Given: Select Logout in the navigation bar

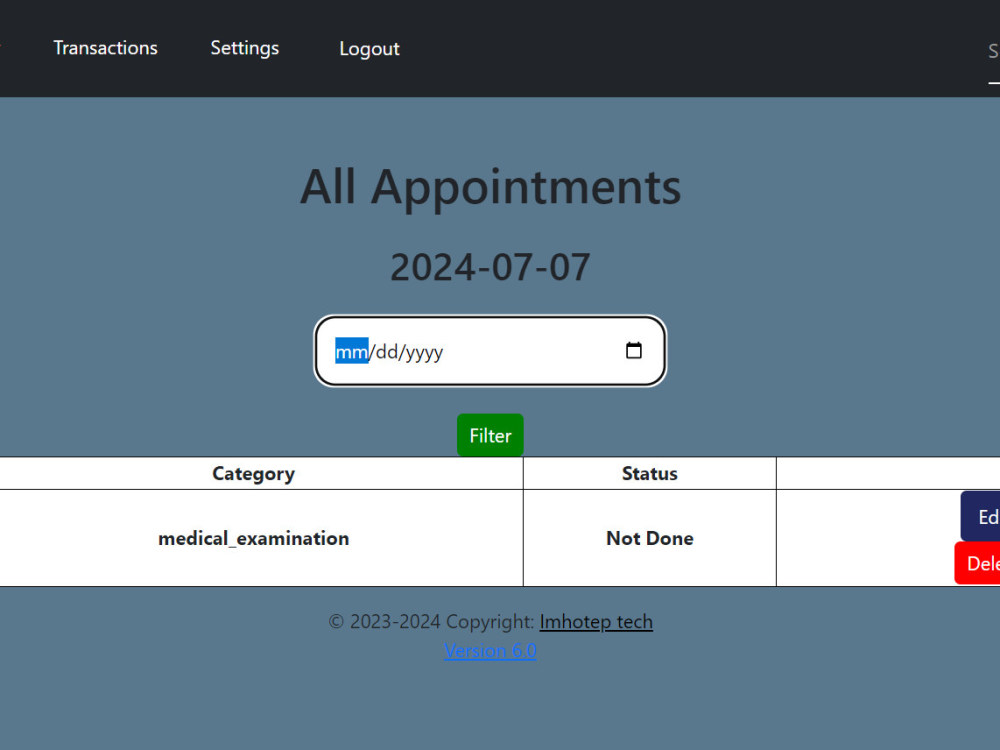Looking at the screenshot, I should tap(369, 49).
